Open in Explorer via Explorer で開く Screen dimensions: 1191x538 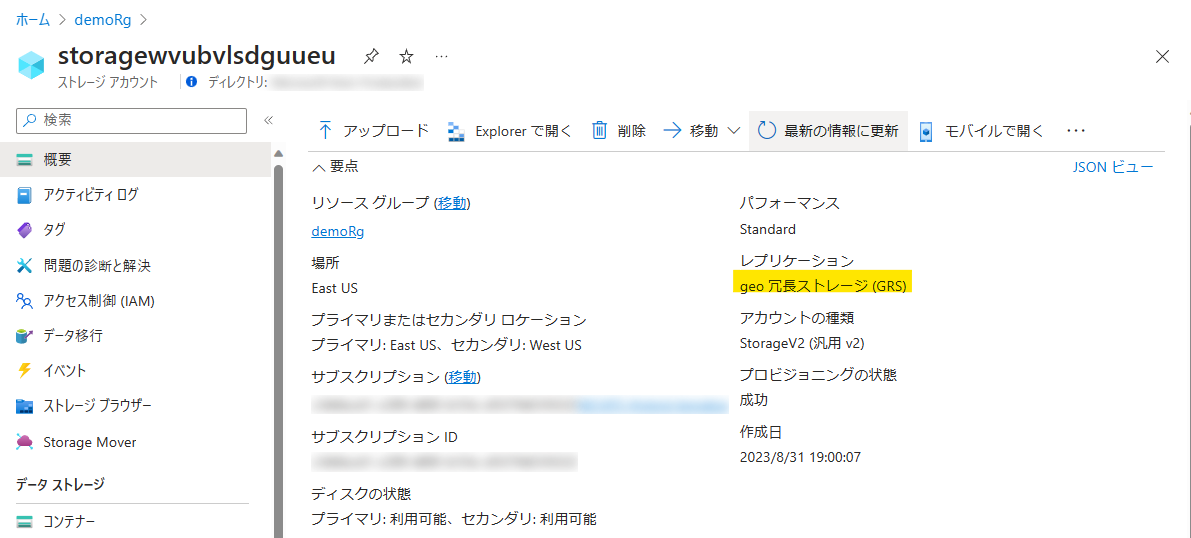coord(510,131)
